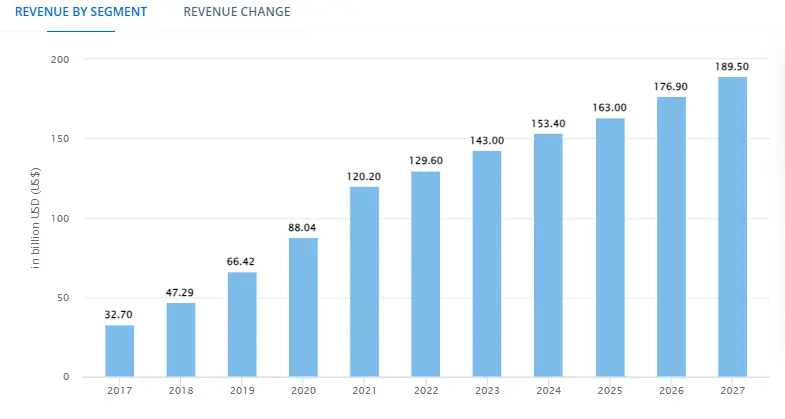Click the 88.04 data label
Viewport: 785px width, 419px height.
[x=302, y=227]
